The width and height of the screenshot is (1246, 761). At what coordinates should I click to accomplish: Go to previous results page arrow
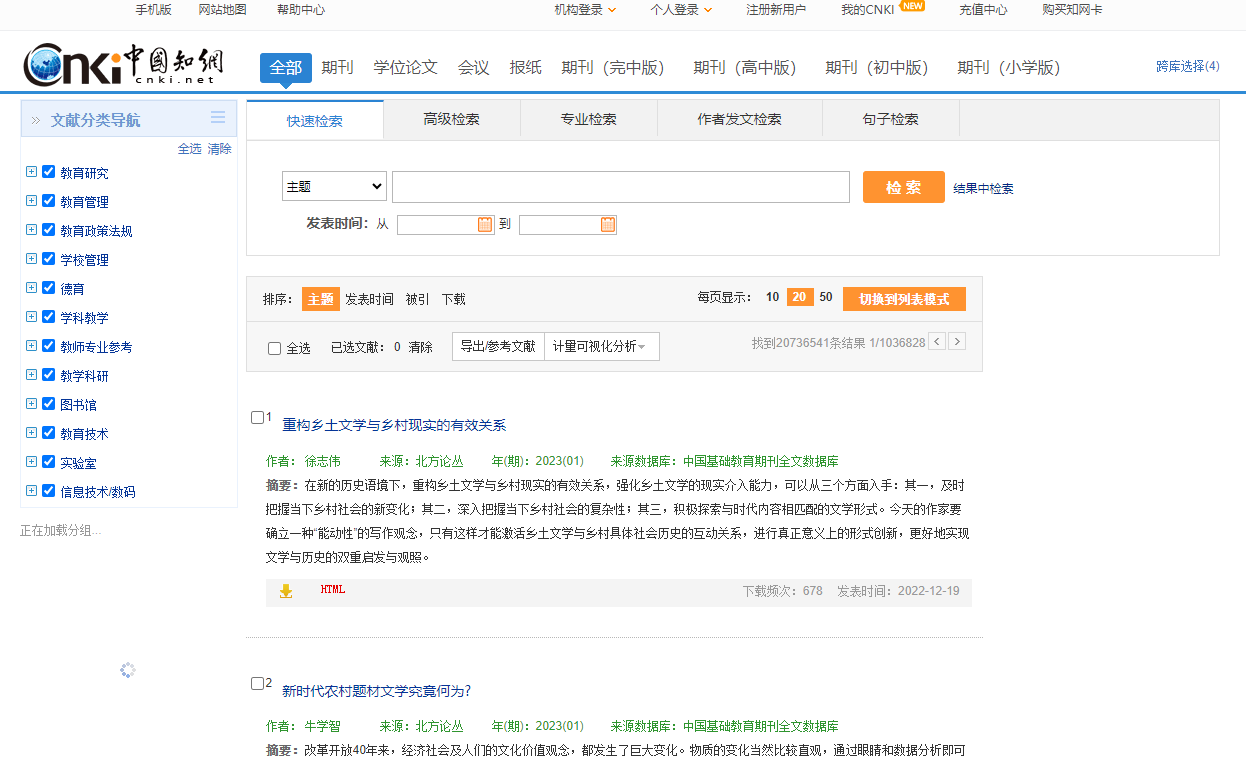[937, 342]
